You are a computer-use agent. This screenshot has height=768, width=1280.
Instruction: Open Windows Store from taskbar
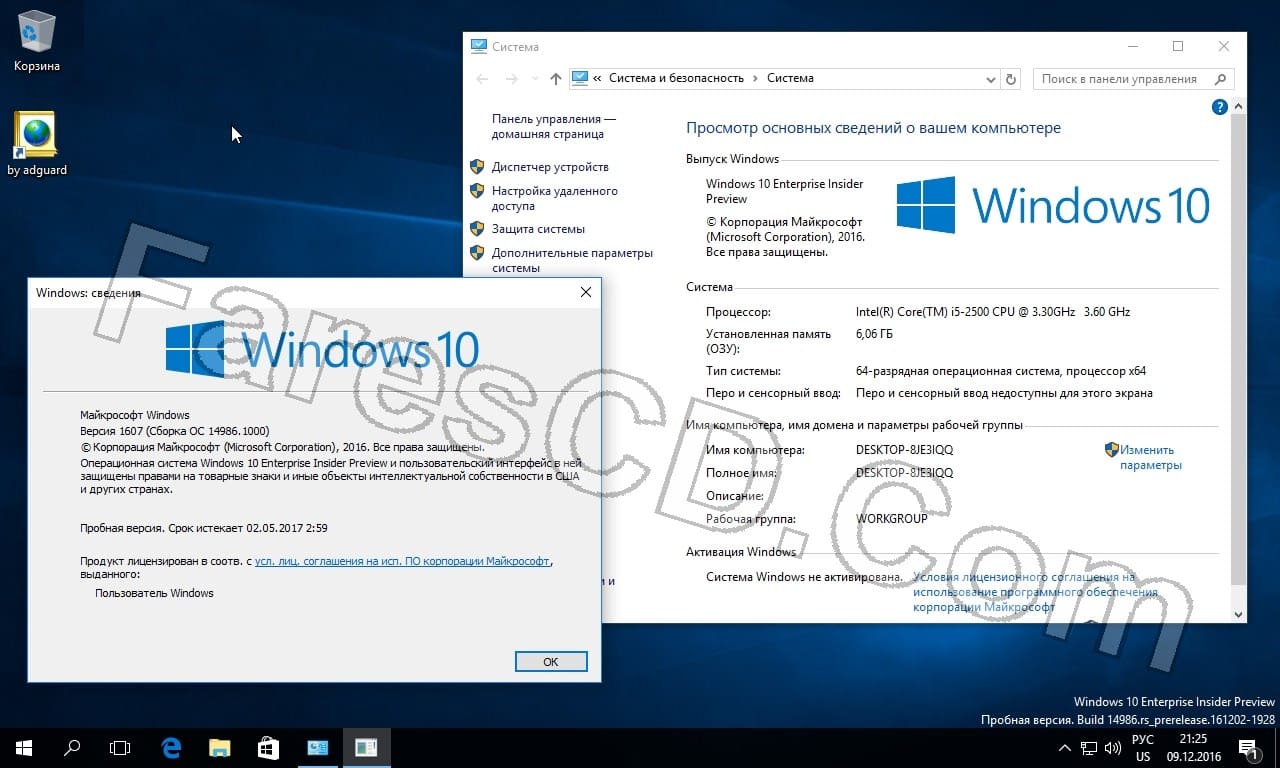[x=268, y=747]
